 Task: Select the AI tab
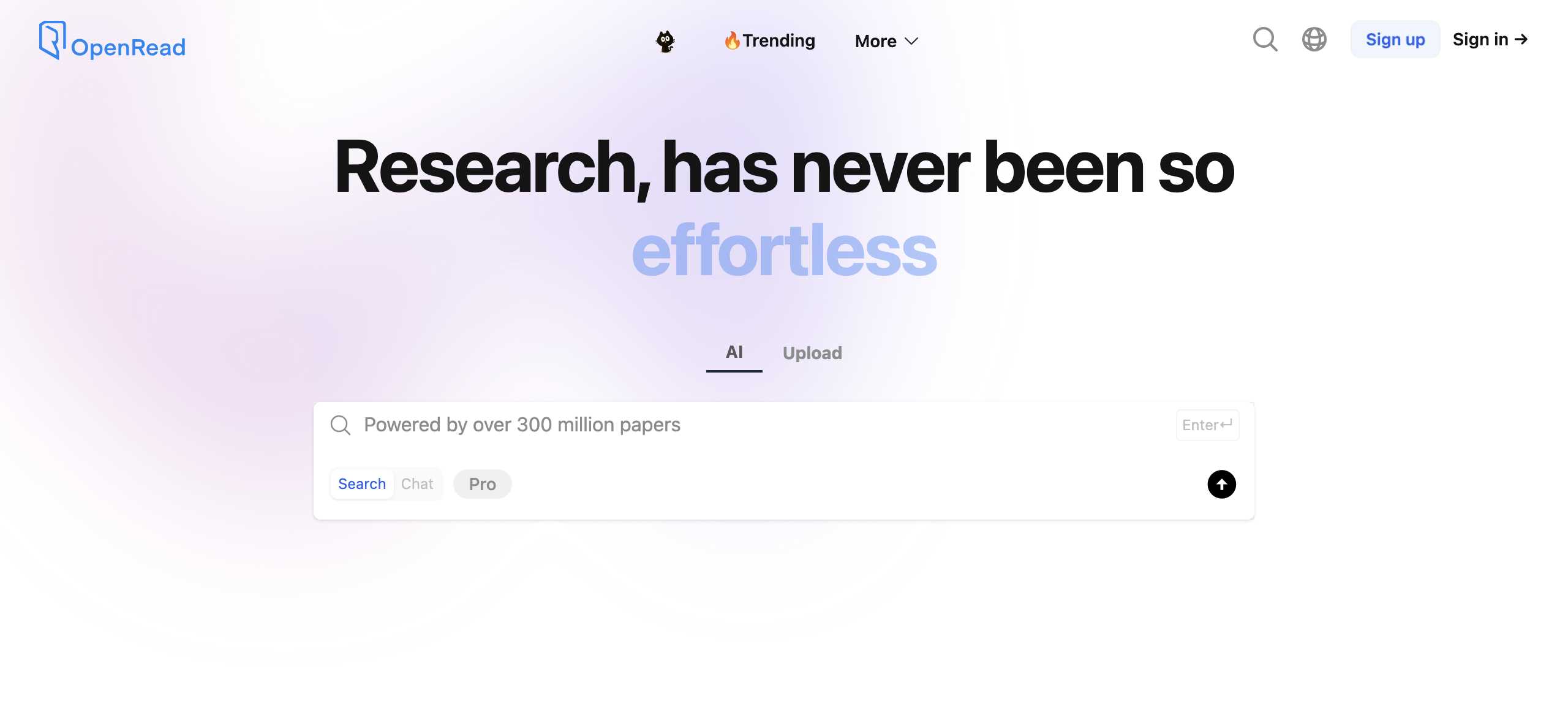[734, 352]
